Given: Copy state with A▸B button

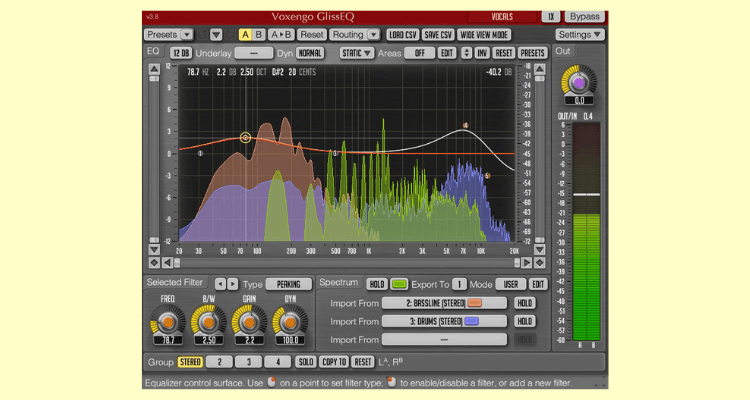Looking at the screenshot, I should 281,34.
